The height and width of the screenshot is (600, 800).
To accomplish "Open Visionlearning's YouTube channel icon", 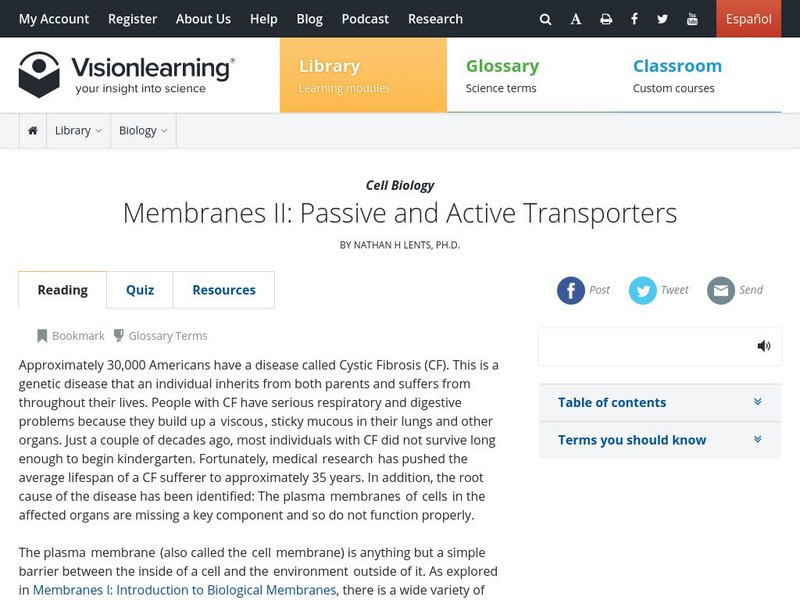I will (693, 19).
